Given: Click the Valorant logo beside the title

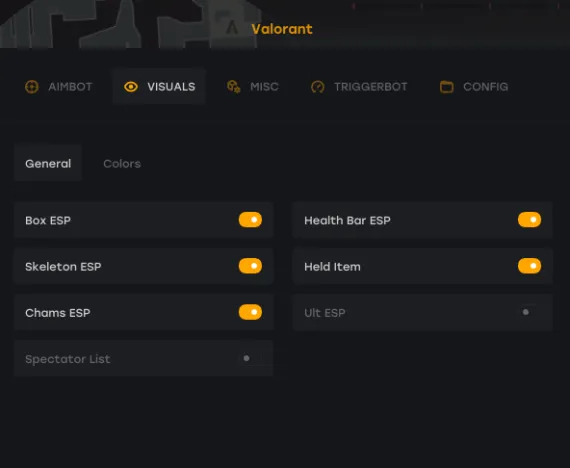Looking at the screenshot, I should coord(232,28).
